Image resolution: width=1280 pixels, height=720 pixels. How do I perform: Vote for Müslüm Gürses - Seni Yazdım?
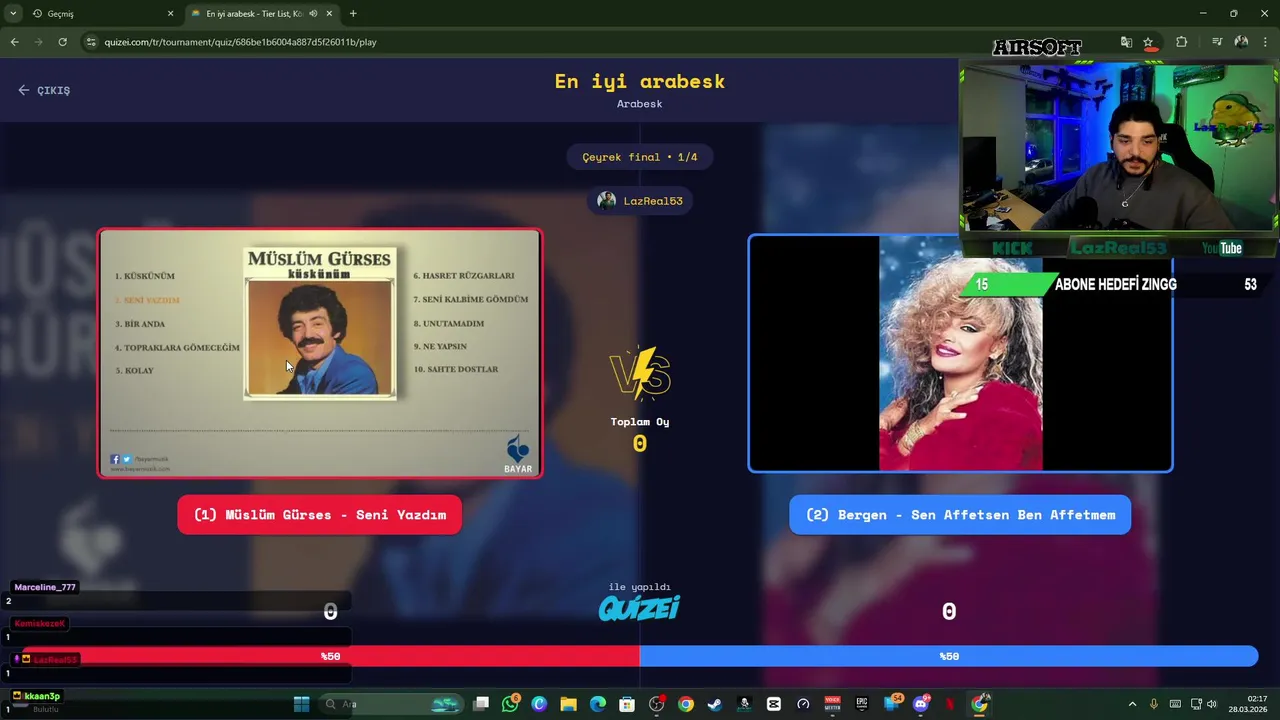tap(320, 515)
